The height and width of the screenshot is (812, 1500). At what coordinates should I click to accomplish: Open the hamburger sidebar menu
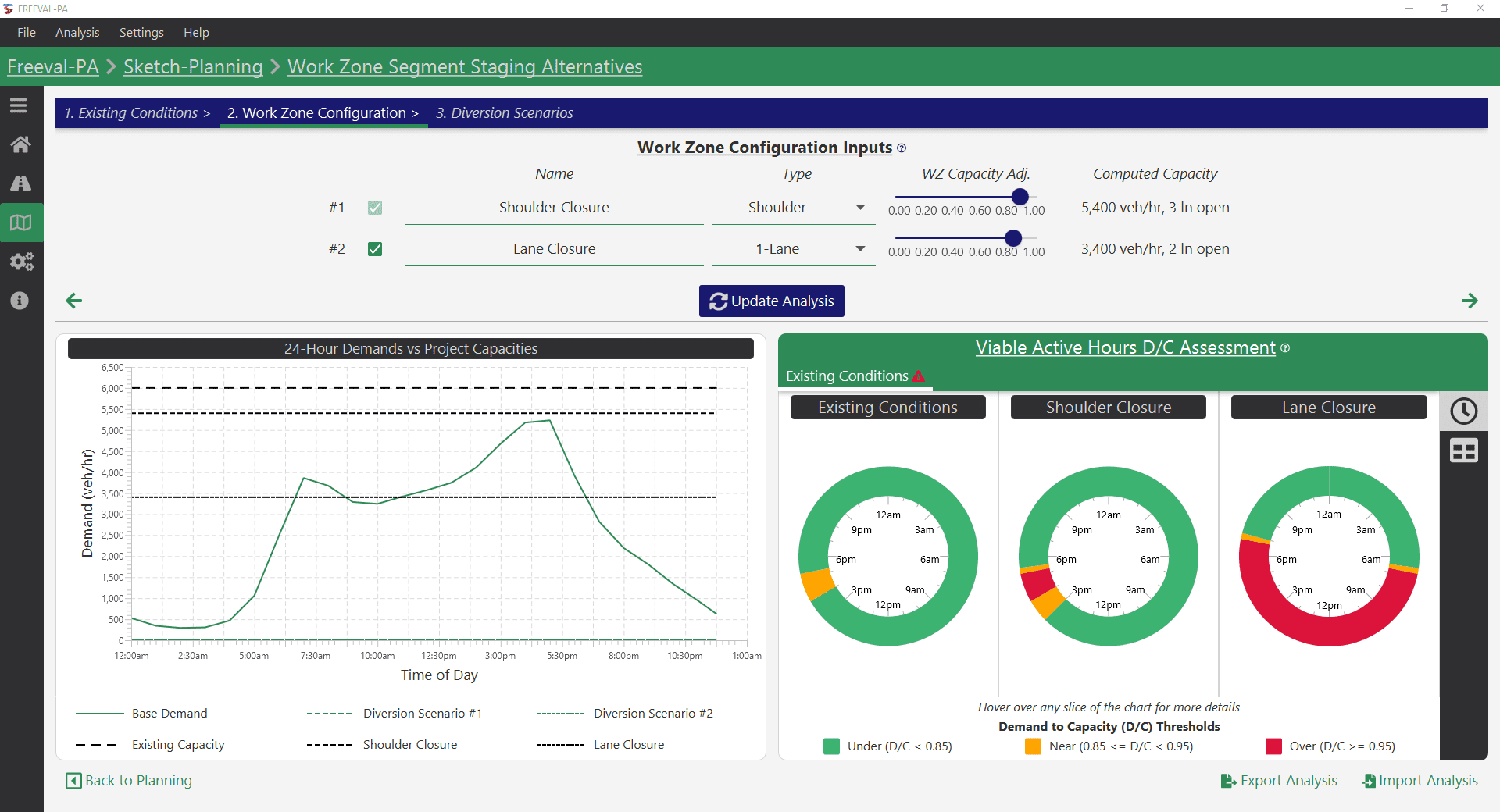tap(19, 105)
